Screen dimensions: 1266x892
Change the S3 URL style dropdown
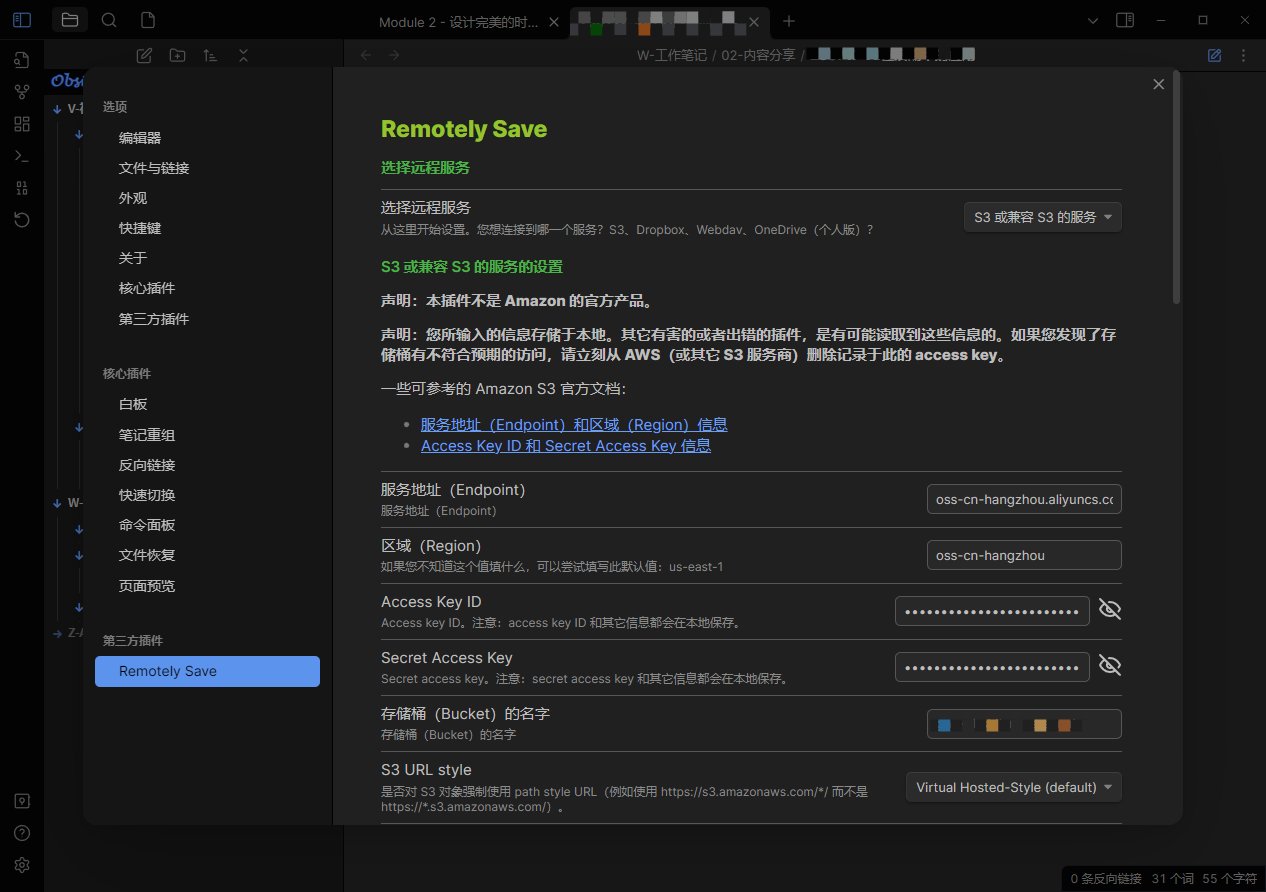tap(1012, 787)
